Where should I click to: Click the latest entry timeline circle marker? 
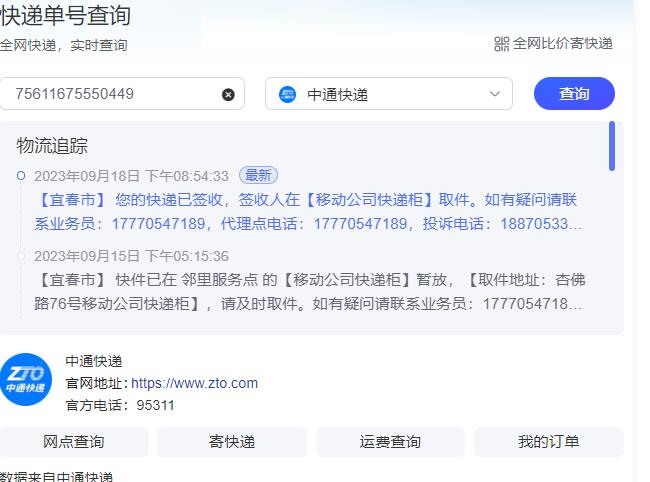click(x=21, y=176)
